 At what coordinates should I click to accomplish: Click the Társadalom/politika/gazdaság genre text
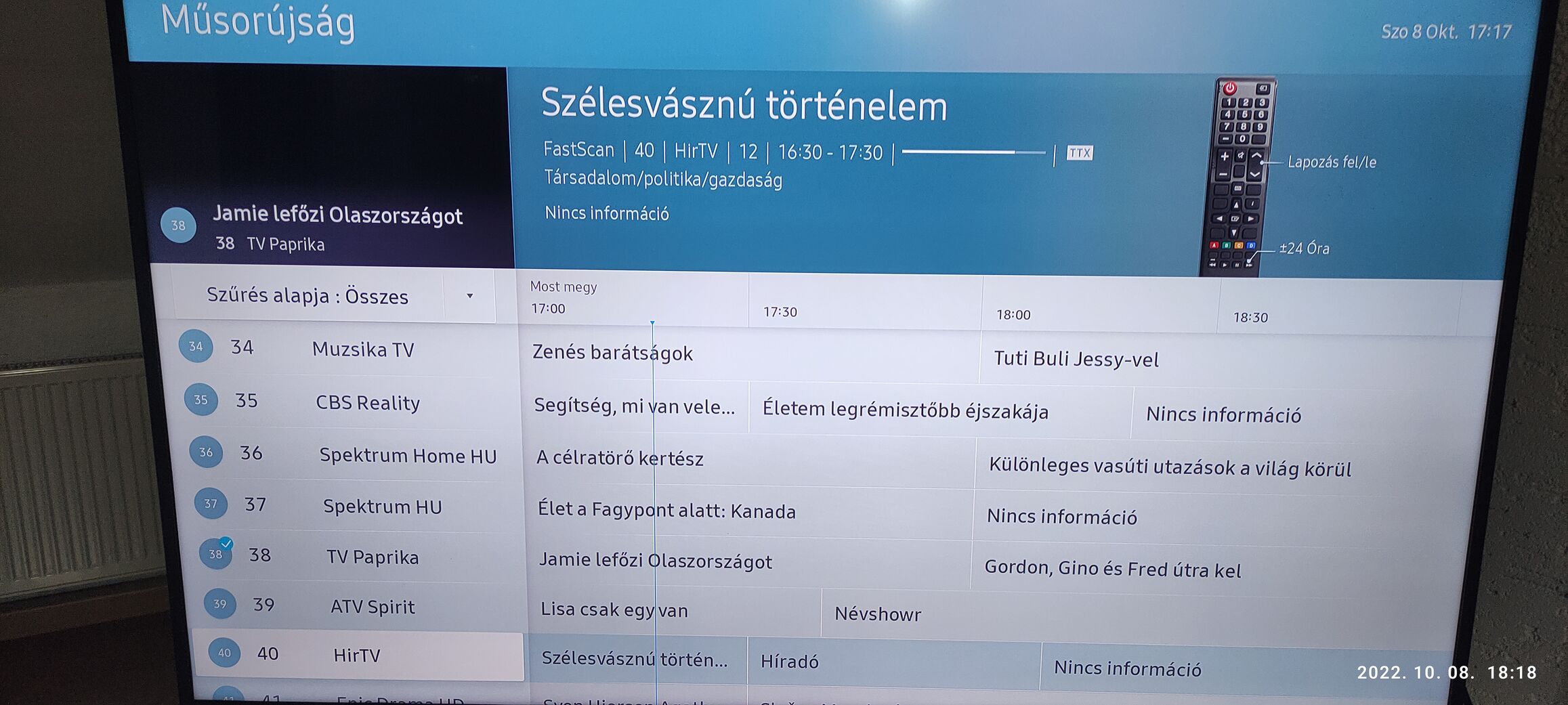click(663, 179)
